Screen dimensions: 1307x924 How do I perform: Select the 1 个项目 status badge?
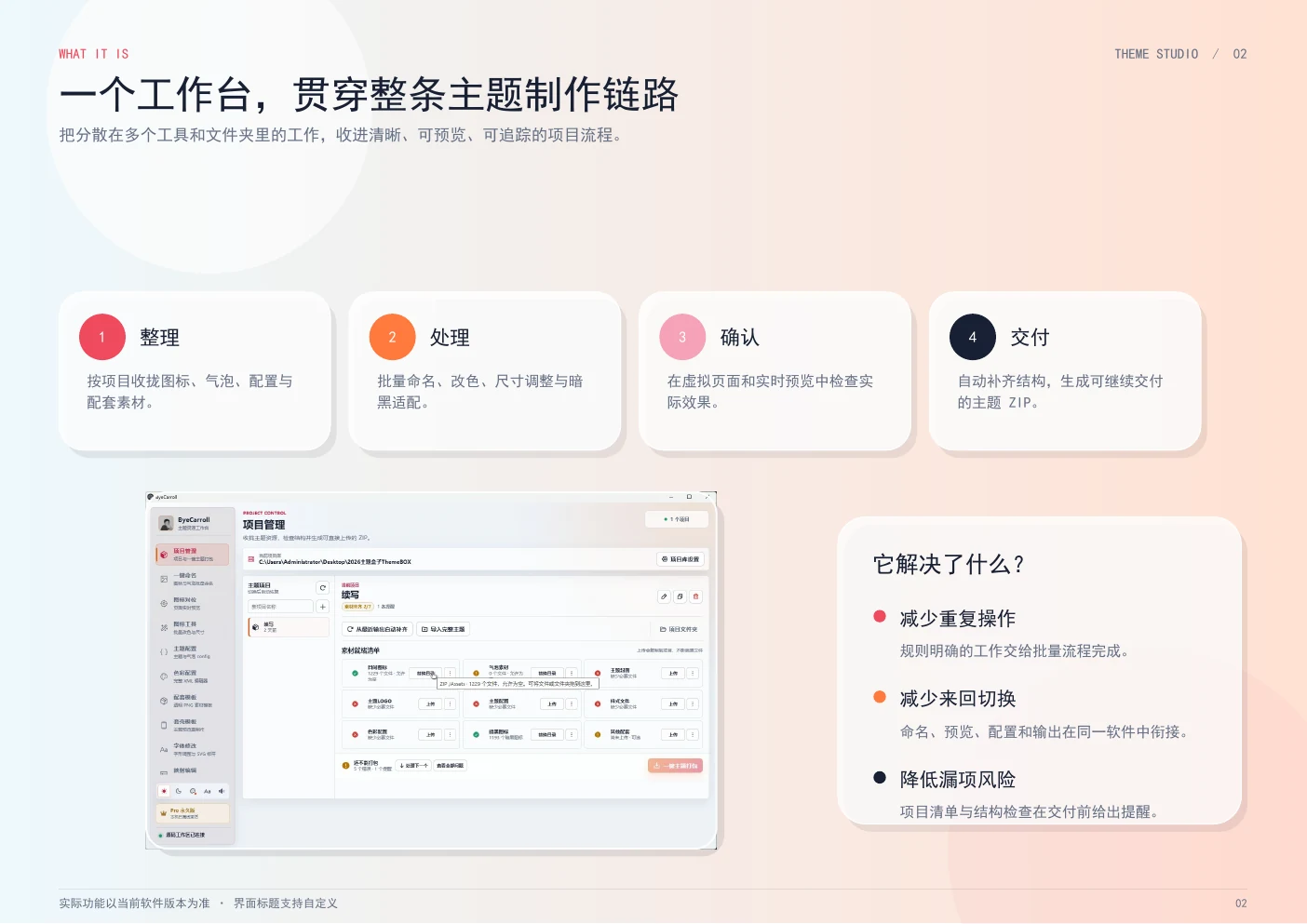(x=677, y=519)
